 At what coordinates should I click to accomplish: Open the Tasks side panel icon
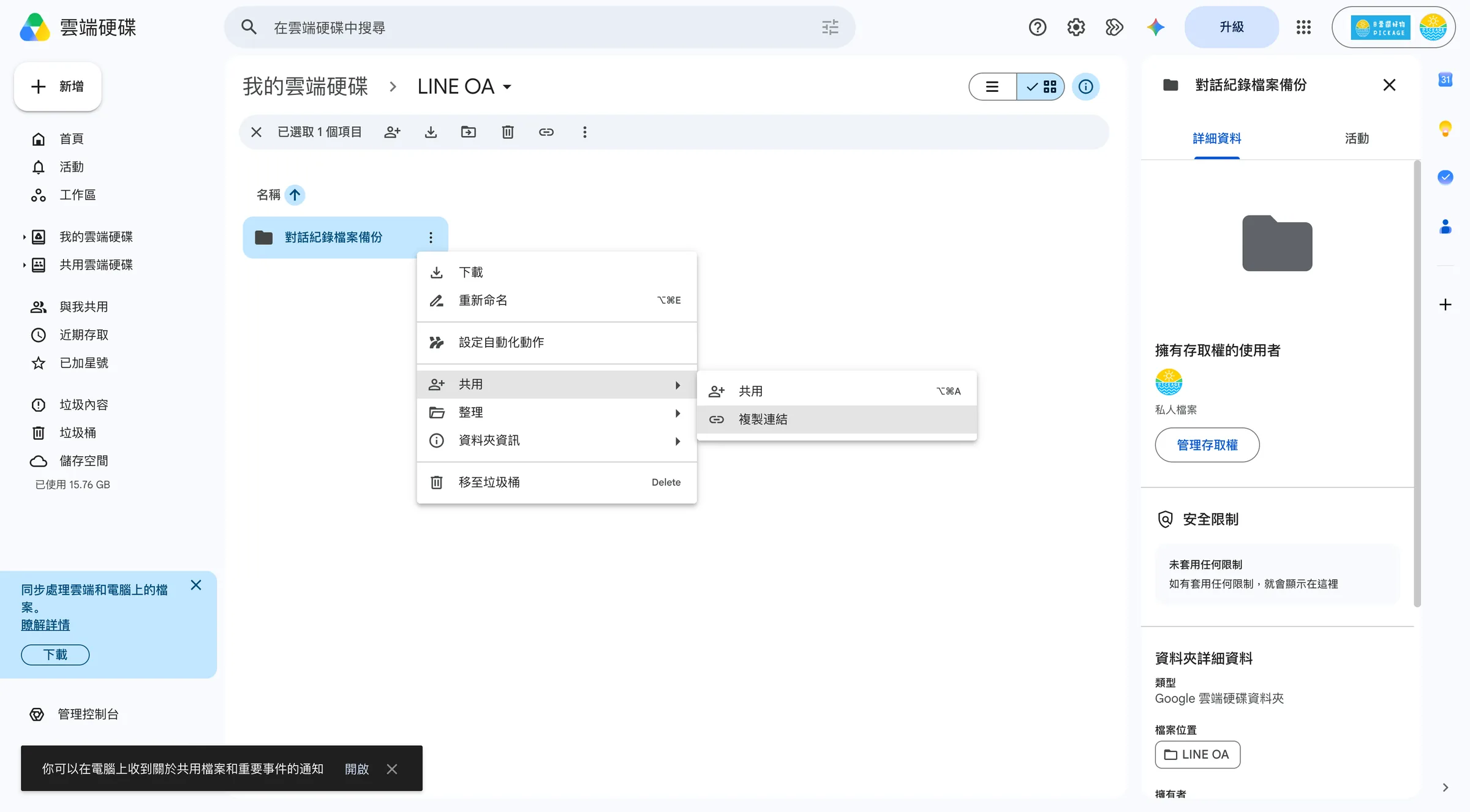(x=1445, y=177)
